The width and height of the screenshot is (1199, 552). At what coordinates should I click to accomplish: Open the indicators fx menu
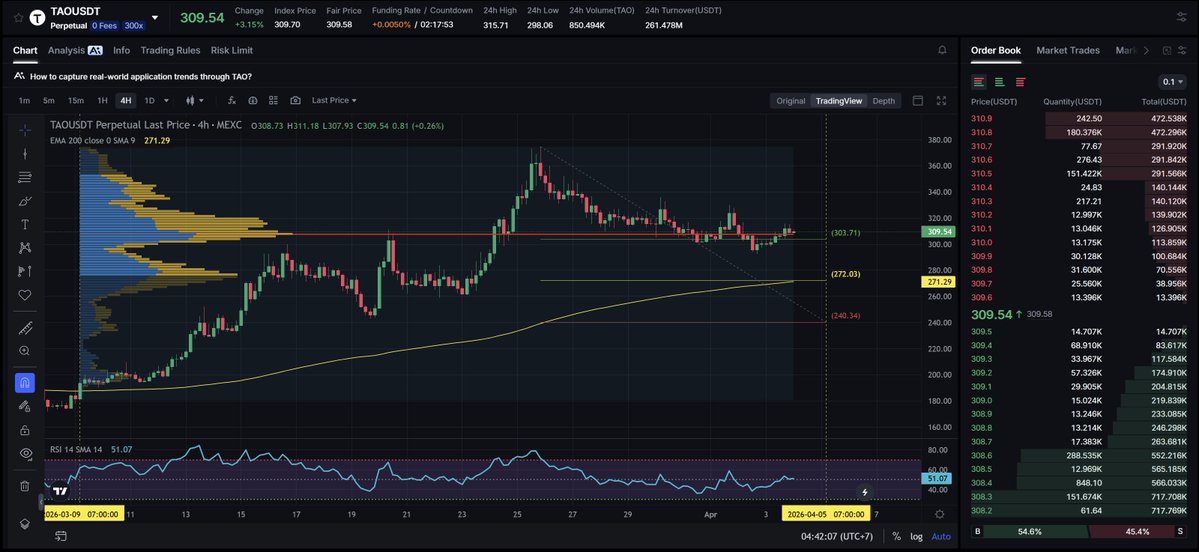click(x=232, y=100)
